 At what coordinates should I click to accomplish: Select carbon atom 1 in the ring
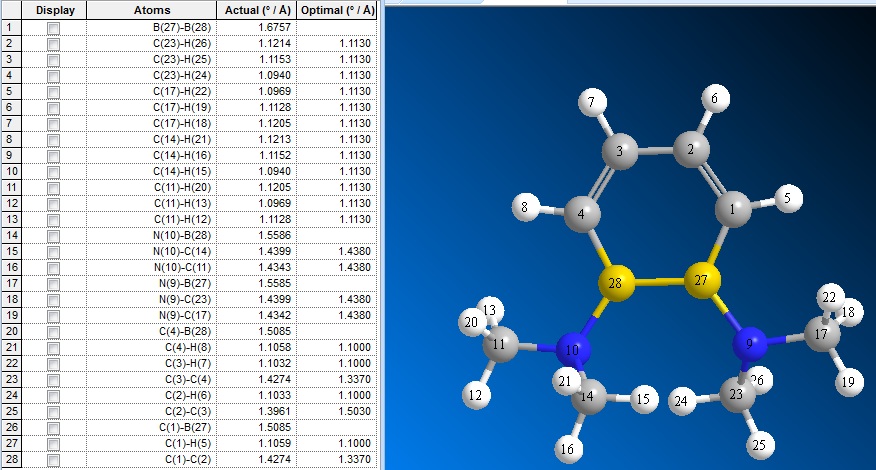coord(733,209)
